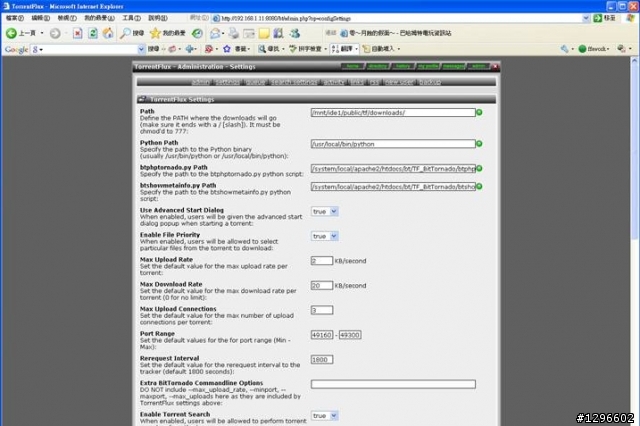
Task: Click the Edit toolbar icon beside Print
Action: (x=249, y=33)
